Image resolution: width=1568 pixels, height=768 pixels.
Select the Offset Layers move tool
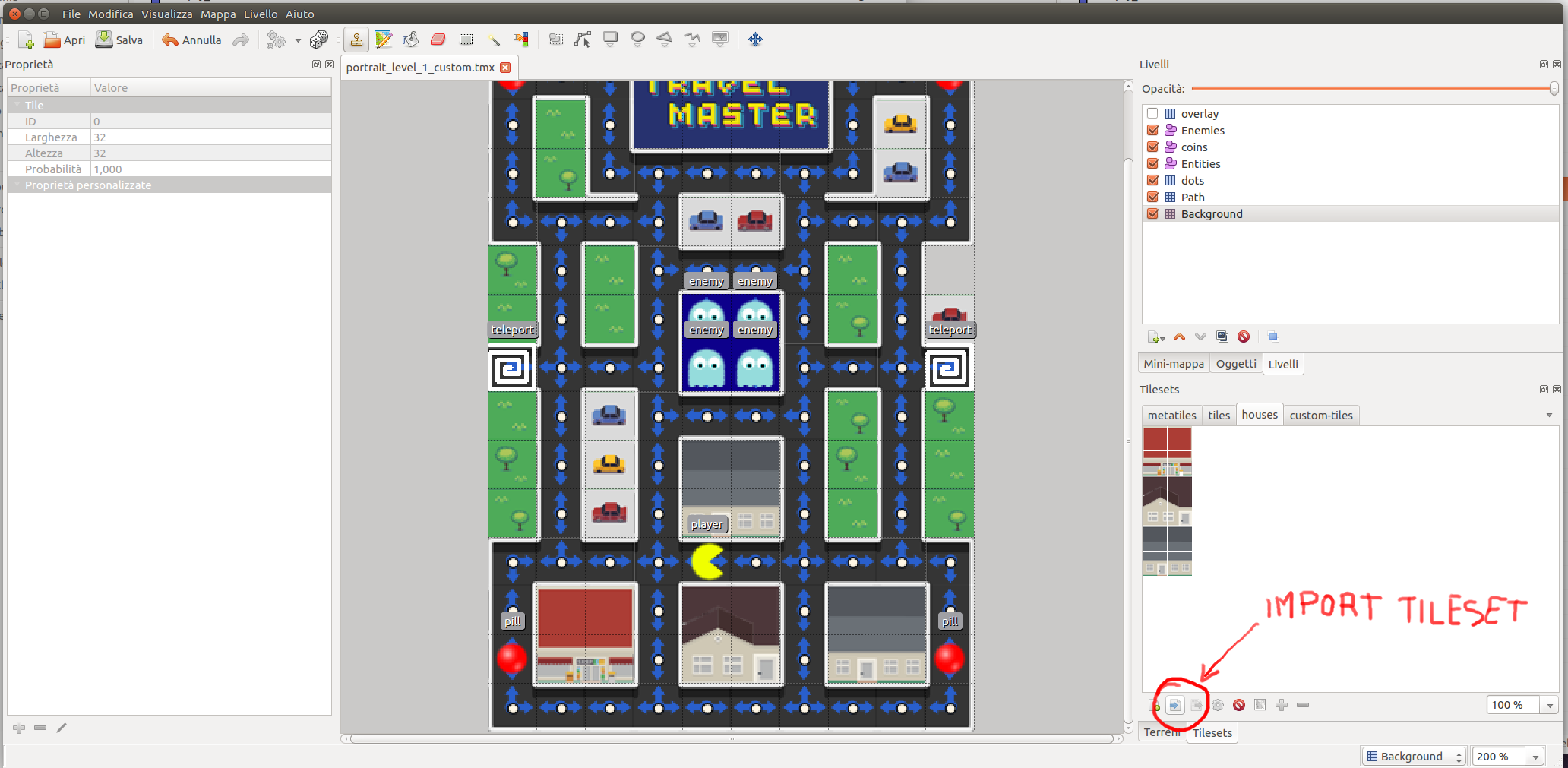tap(755, 40)
